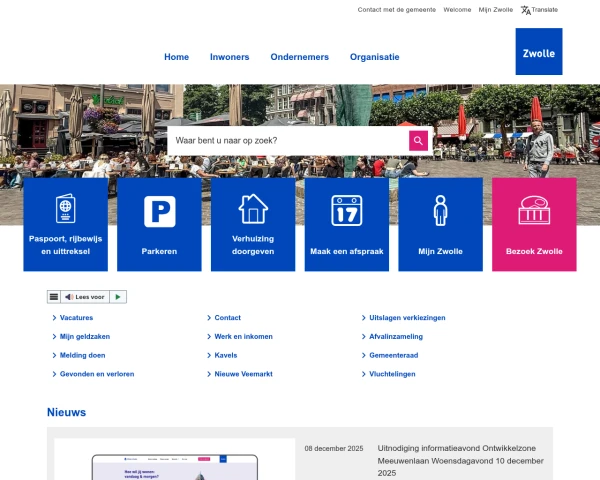Open the Ondernemers menu item

click(x=299, y=57)
